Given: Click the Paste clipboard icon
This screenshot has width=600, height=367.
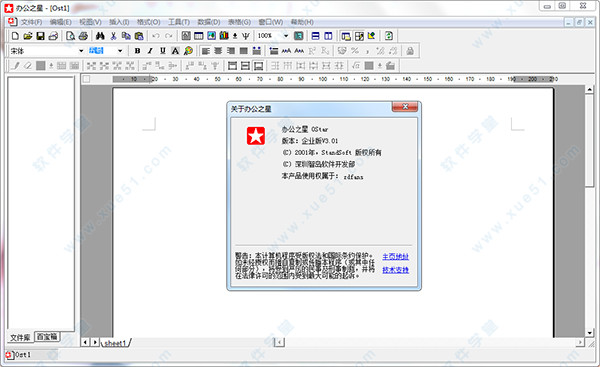Looking at the screenshot, I should pyautogui.click(x=139, y=36).
